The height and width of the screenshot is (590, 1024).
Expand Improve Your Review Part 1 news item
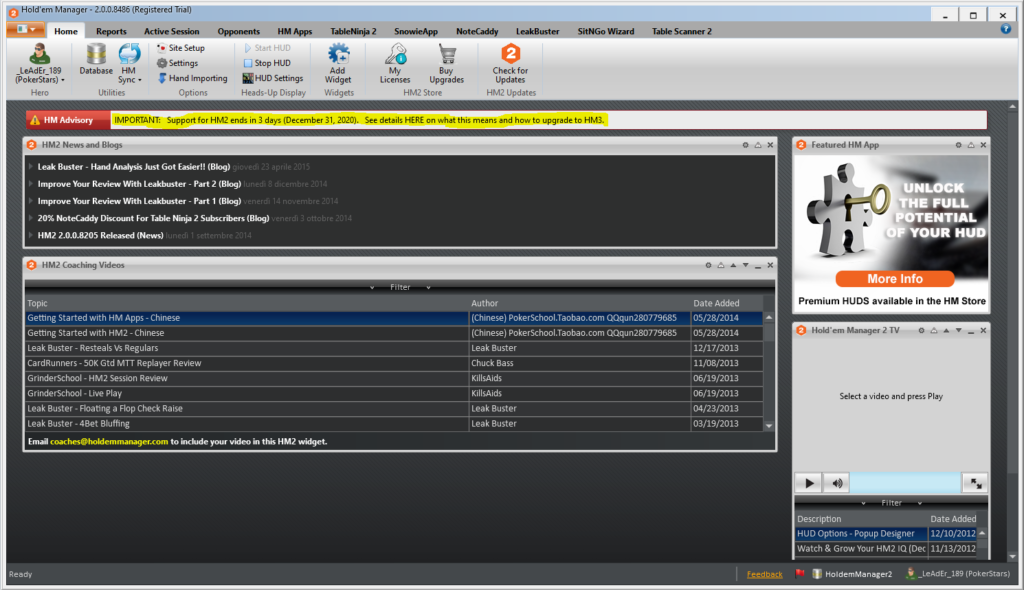click(31, 201)
